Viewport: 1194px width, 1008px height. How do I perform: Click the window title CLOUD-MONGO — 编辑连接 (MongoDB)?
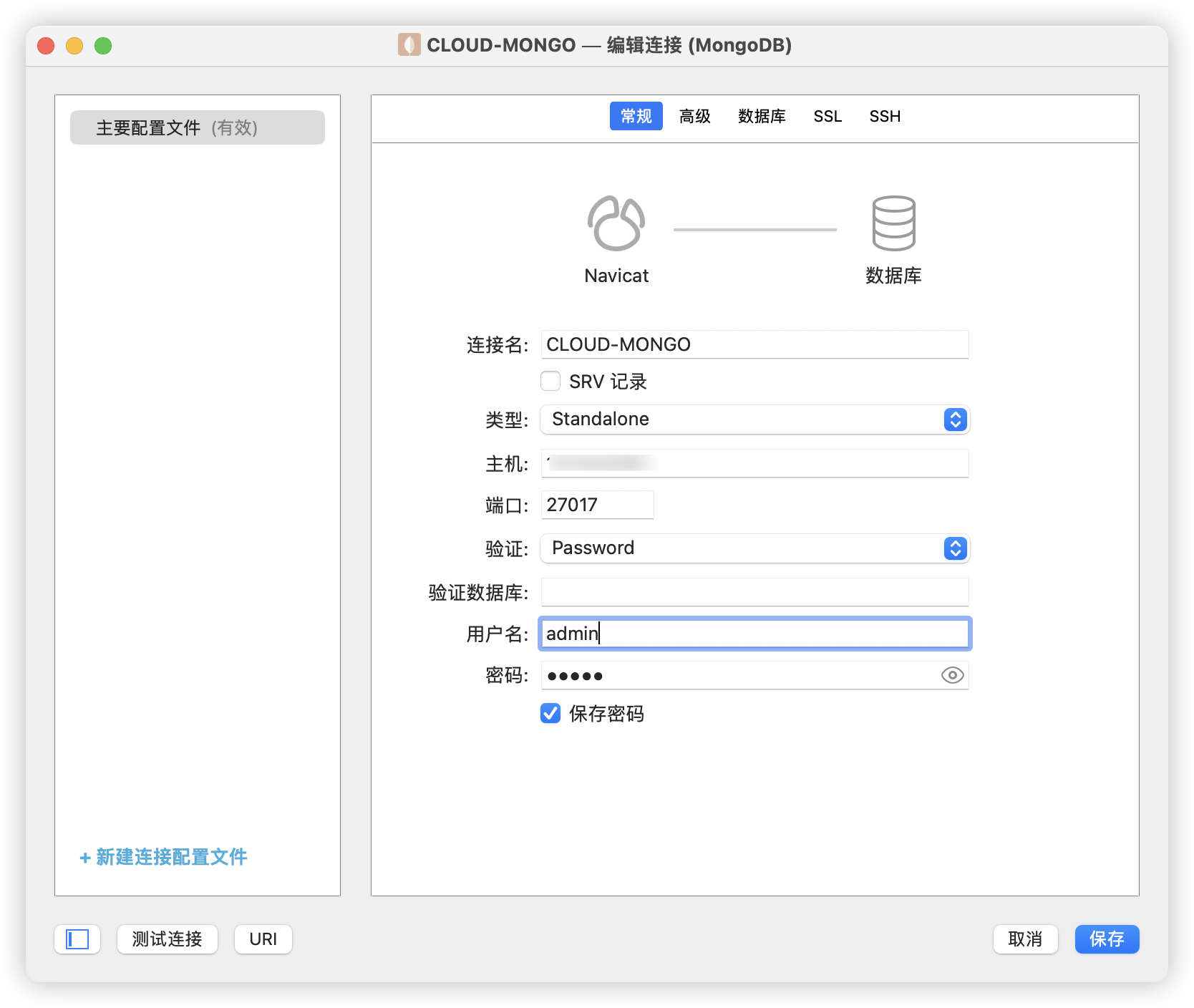coord(609,45)
